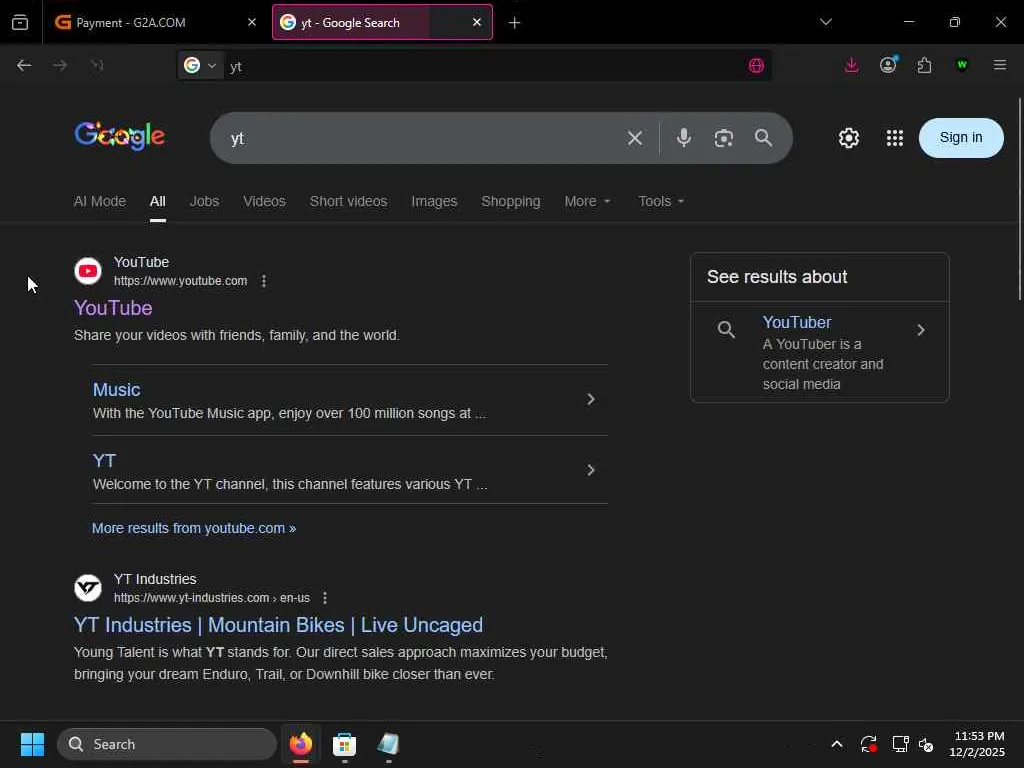
Task: Click the chevron beside Music sitelink
Action: (x=591, y=399)
